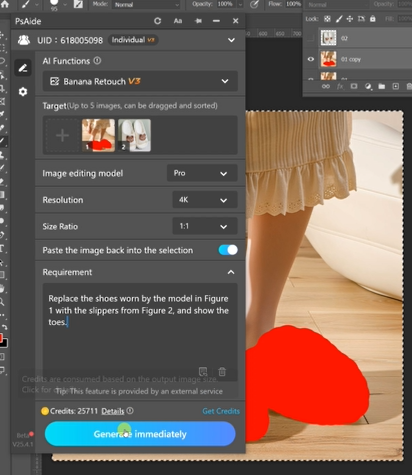Click the pin panel icon
The width and height of the screenshot is (412, 475).
pos(198,21)
